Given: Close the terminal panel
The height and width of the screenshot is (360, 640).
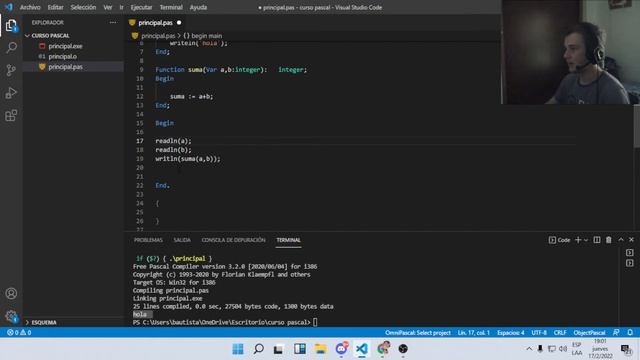Looking at the screenshot, I should click(631, 240).
